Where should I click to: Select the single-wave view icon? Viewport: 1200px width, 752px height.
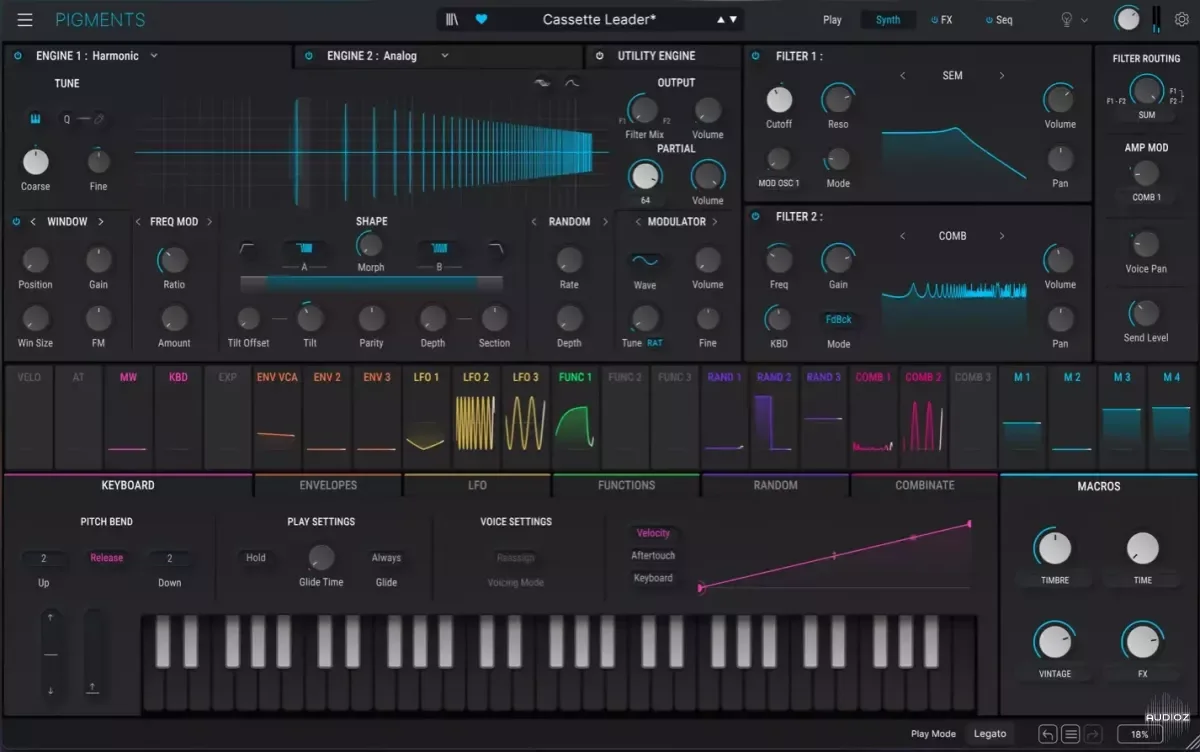coord(571,83)
